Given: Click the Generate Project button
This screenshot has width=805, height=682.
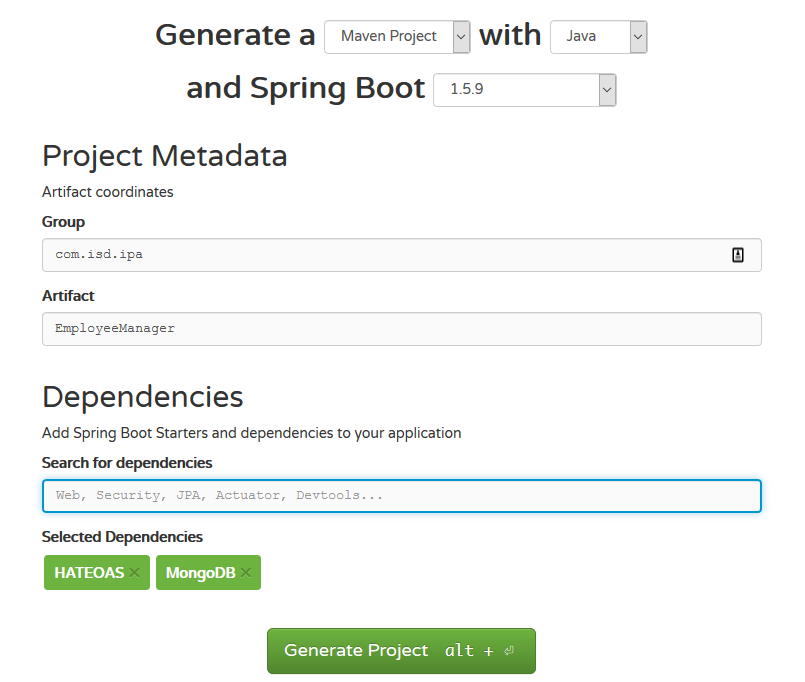Looking at the screenshot, I should point(401,651).
